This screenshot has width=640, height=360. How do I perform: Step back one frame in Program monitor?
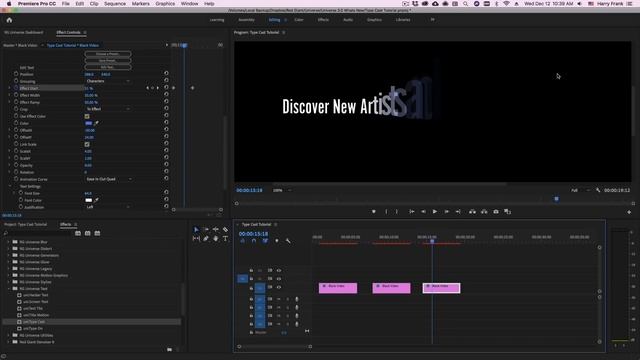click(423, 211)
